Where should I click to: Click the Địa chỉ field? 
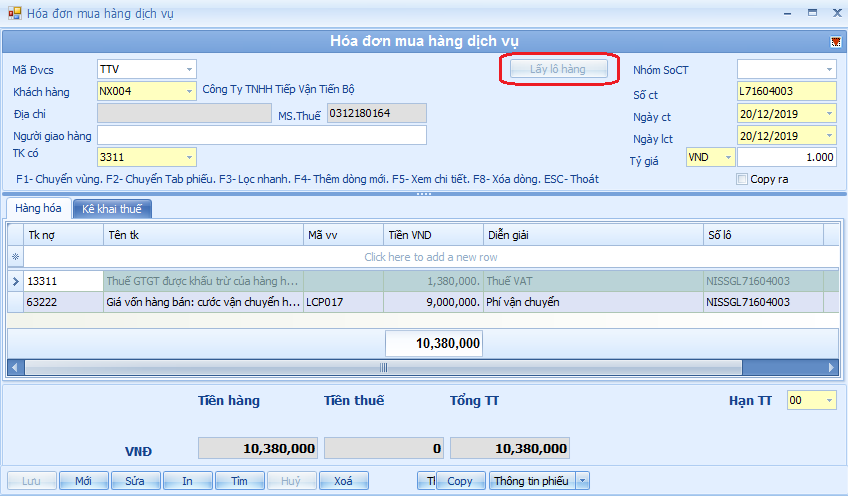tap(184, 113)
